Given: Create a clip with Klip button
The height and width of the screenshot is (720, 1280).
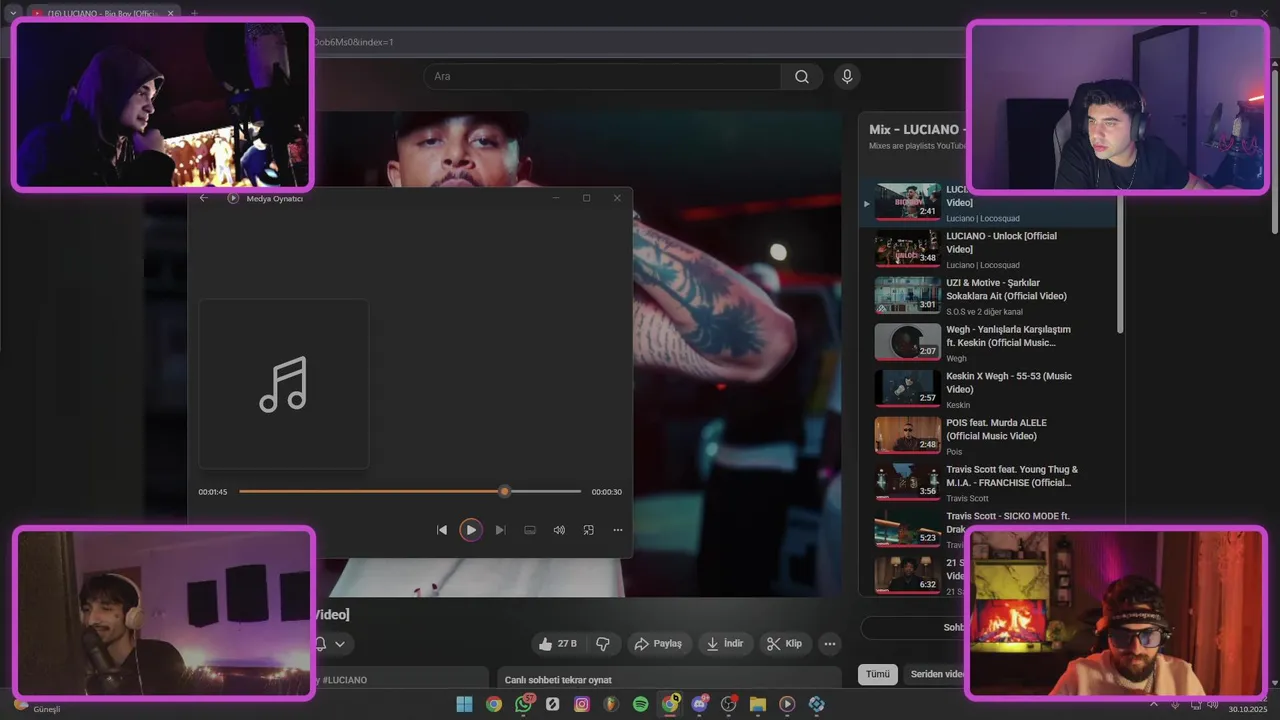Looking at the screenshot, I should pos(785,644).
